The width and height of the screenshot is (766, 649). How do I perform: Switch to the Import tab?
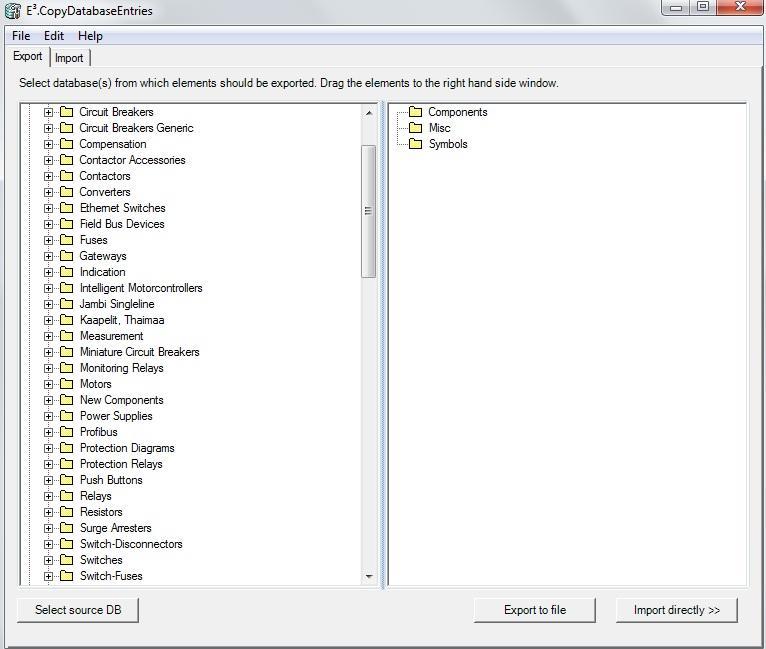coord(69,58)
